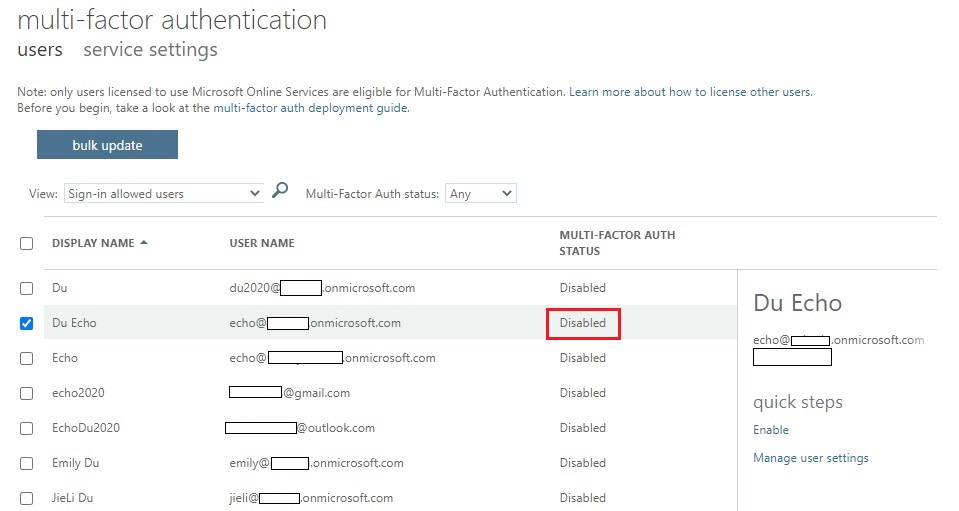The image size is (959, 511).
Task: Click Enable under quick steps
Action: pos(771,430)
